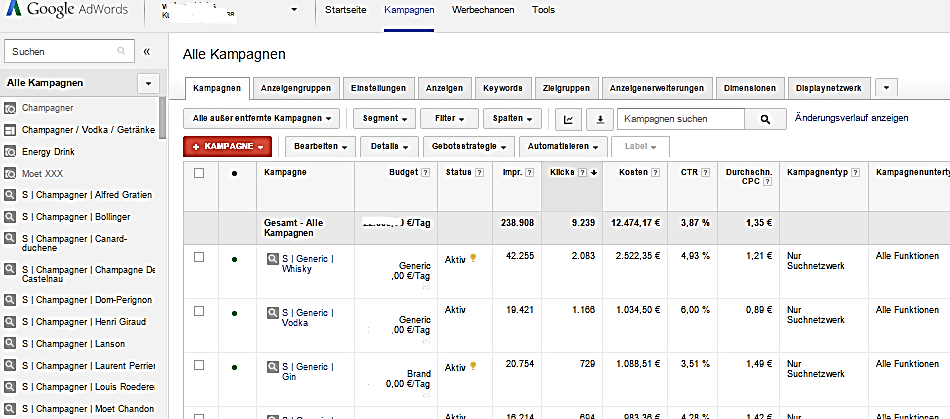This screenshot has height=419, width=950.
Task: Click the help icon next to CTR
Action: (705, 173)
